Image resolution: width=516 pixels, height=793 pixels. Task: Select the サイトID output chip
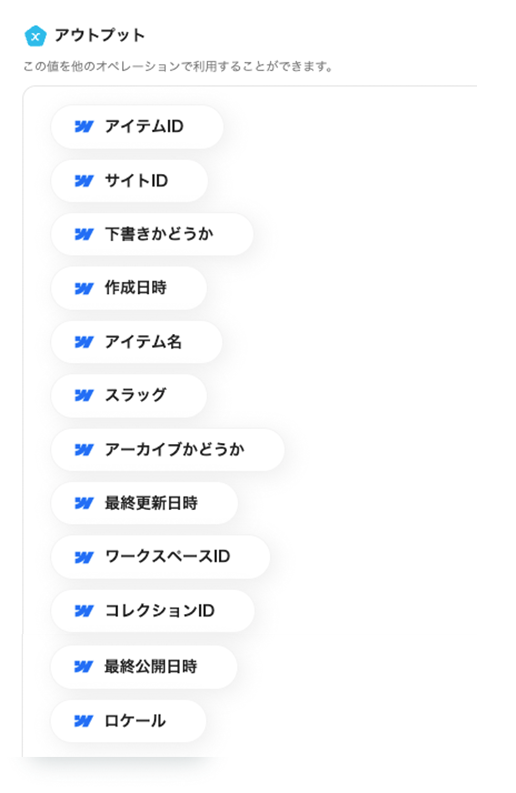[x=130, y=181]
